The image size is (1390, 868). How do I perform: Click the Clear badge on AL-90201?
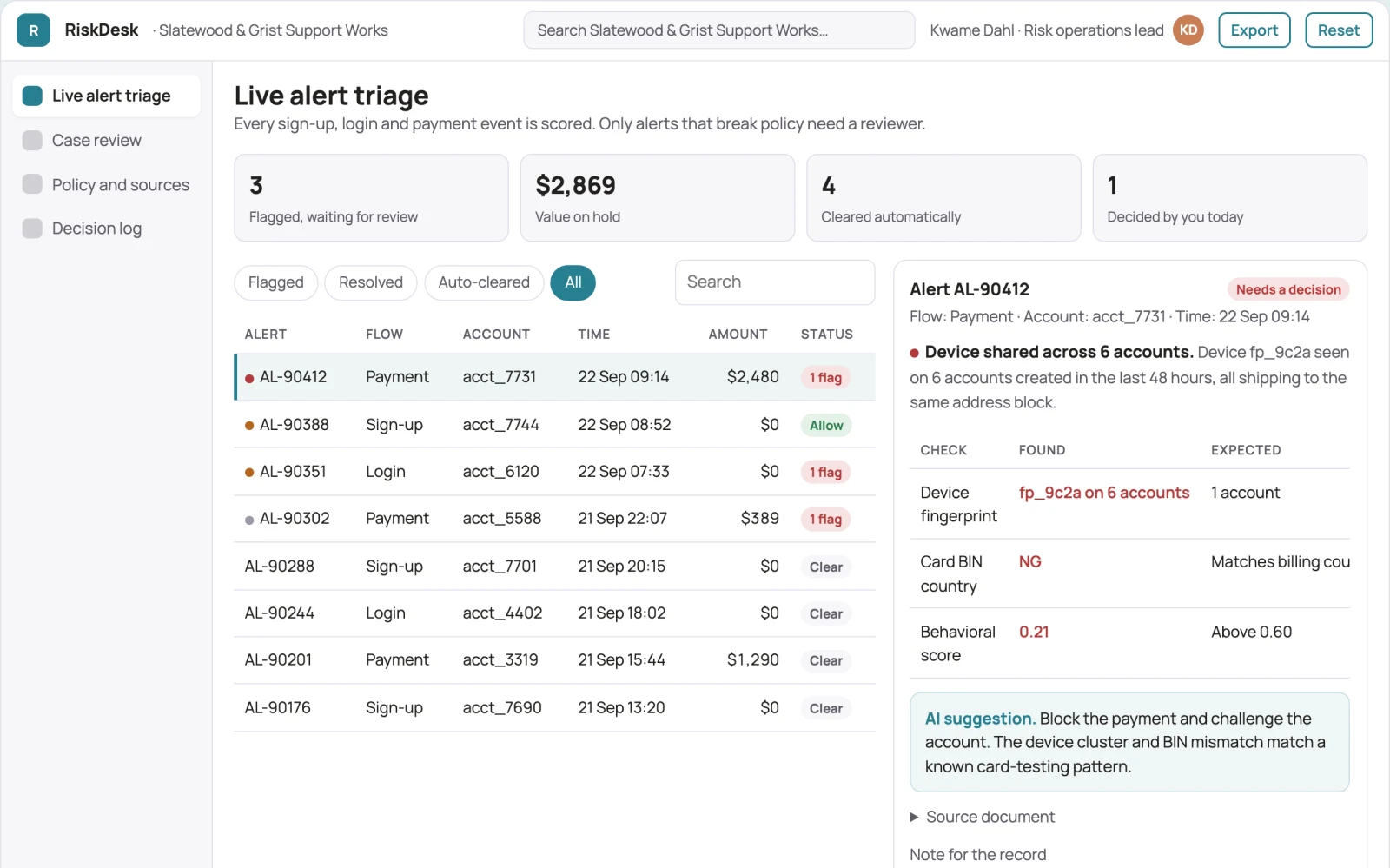coord(826,661)
